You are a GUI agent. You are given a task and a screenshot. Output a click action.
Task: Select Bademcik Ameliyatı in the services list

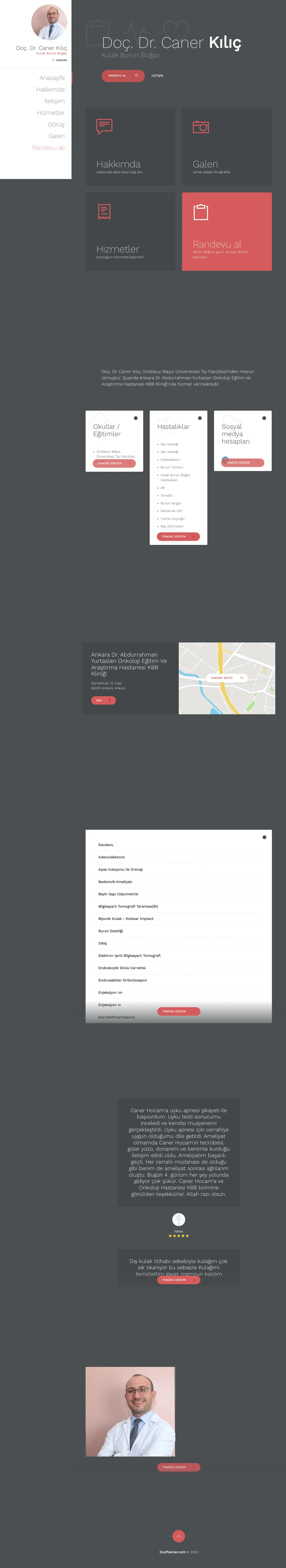(x=115, y=881)
